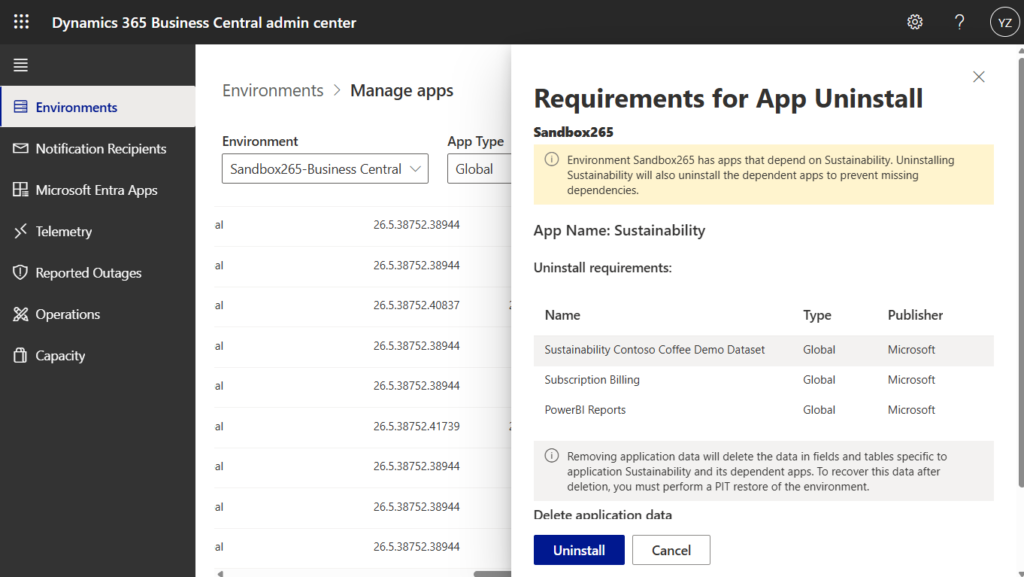This screenshot has height=577, width=1024.
Task: Collapse the hamburger navigation menu
Action: pyautogui.click(x=21, y=65)
